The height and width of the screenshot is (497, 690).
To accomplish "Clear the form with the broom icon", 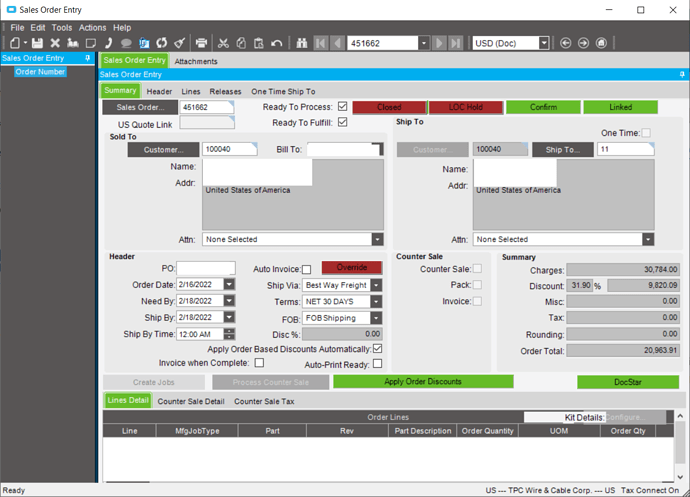I will coord(180,43).
